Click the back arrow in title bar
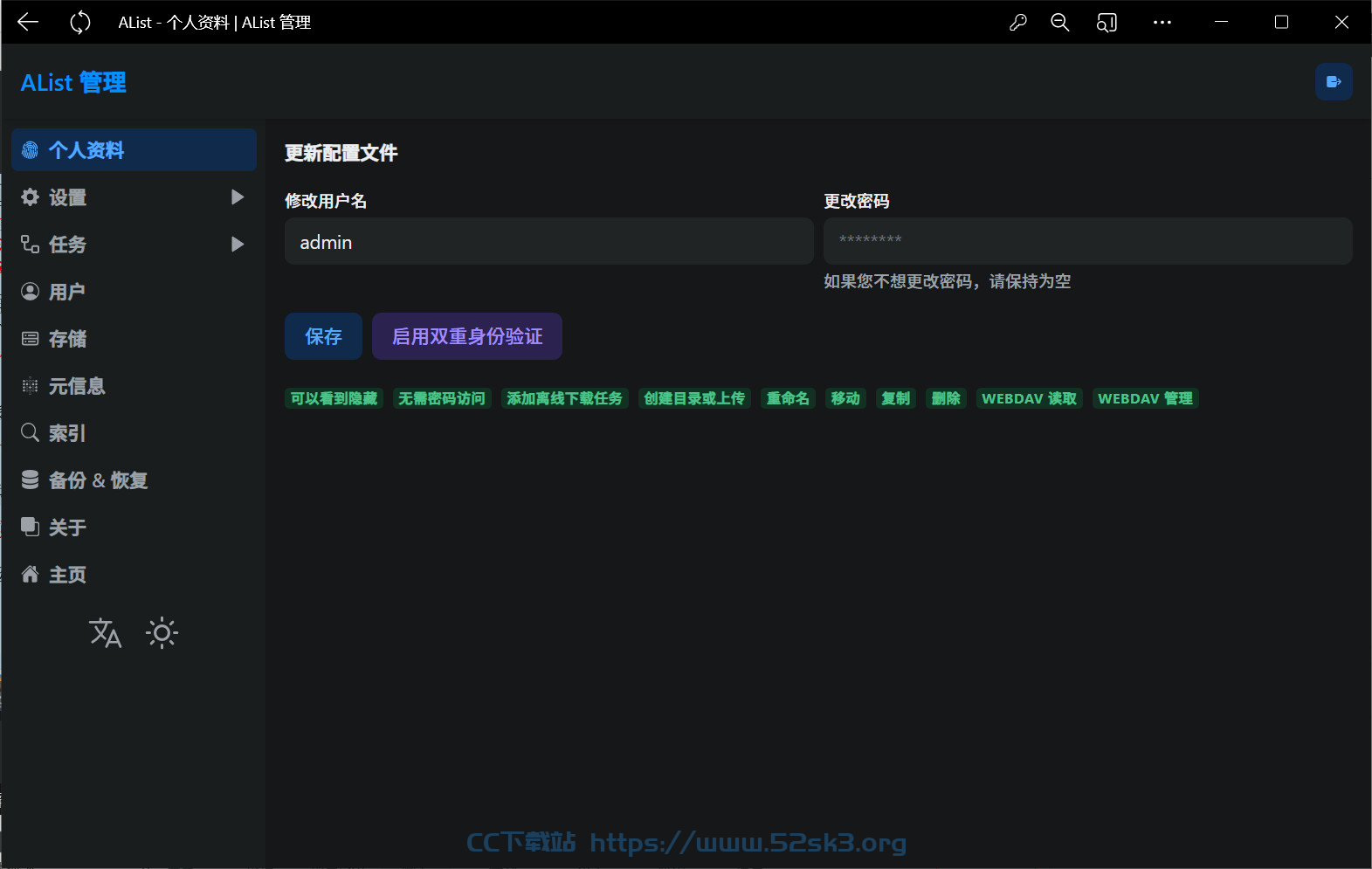 pyautogui.click(x=28, y=22)
